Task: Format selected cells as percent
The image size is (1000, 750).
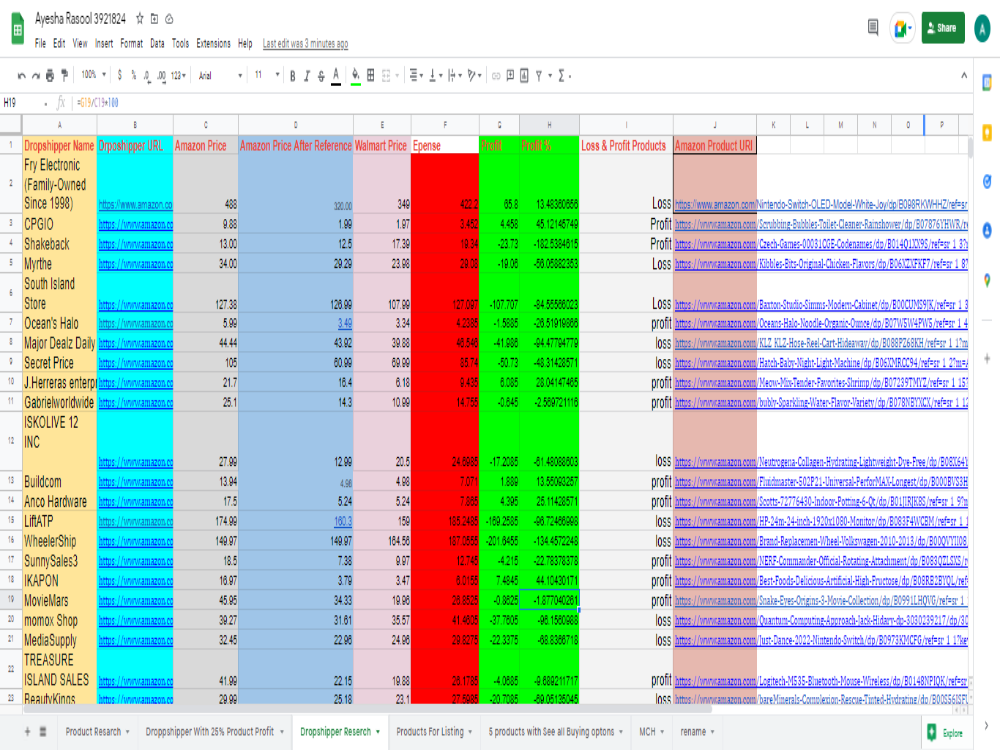Action: coord(133,75)
